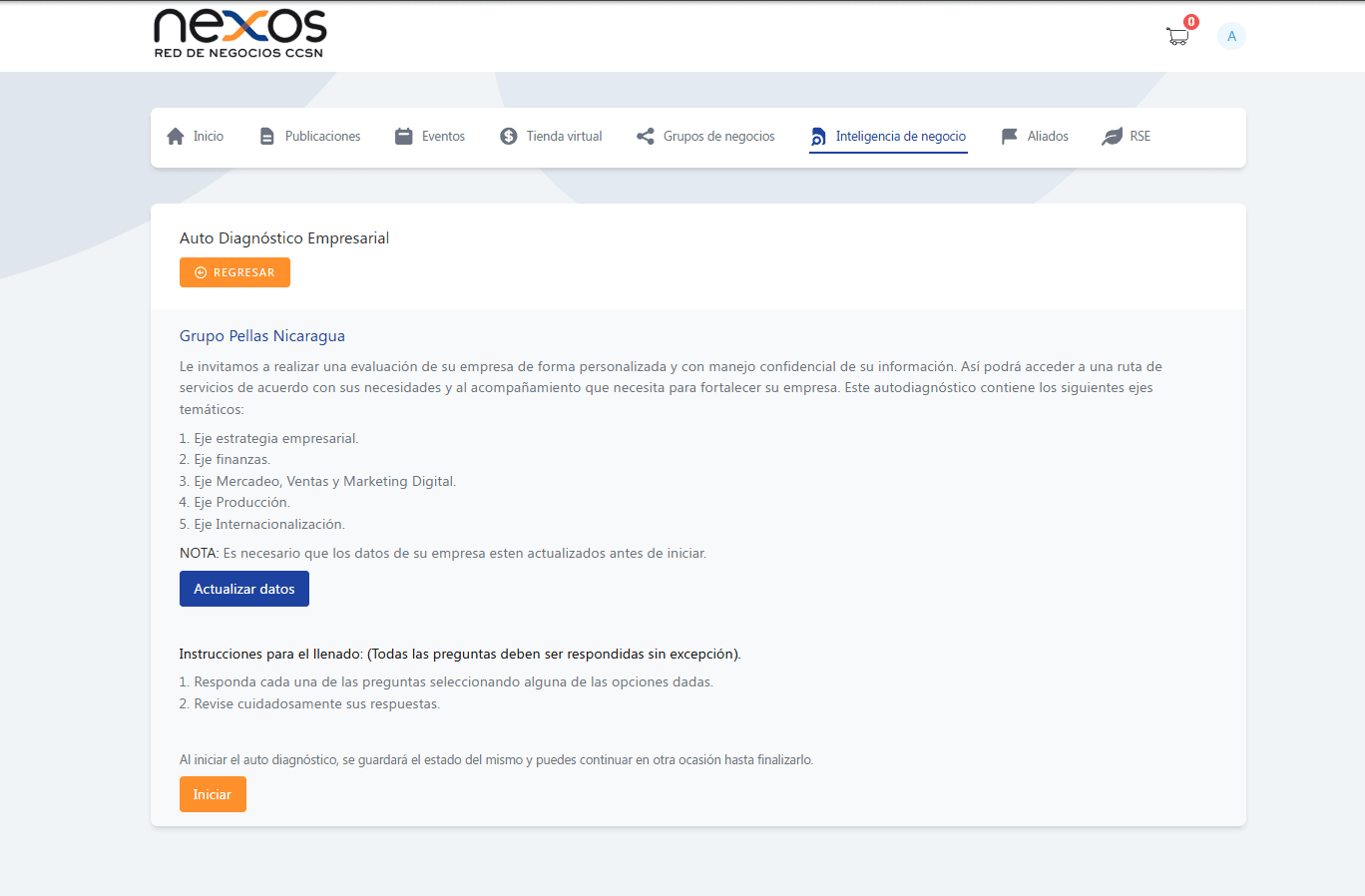Click the Nexos logo
The width and height of the screenshot is (1365, 896).
click(240, 34)
